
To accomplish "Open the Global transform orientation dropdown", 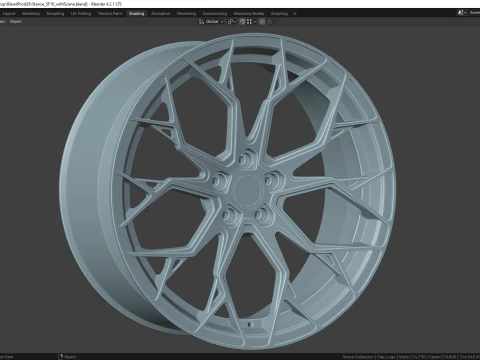I will (x=211, y=22).
